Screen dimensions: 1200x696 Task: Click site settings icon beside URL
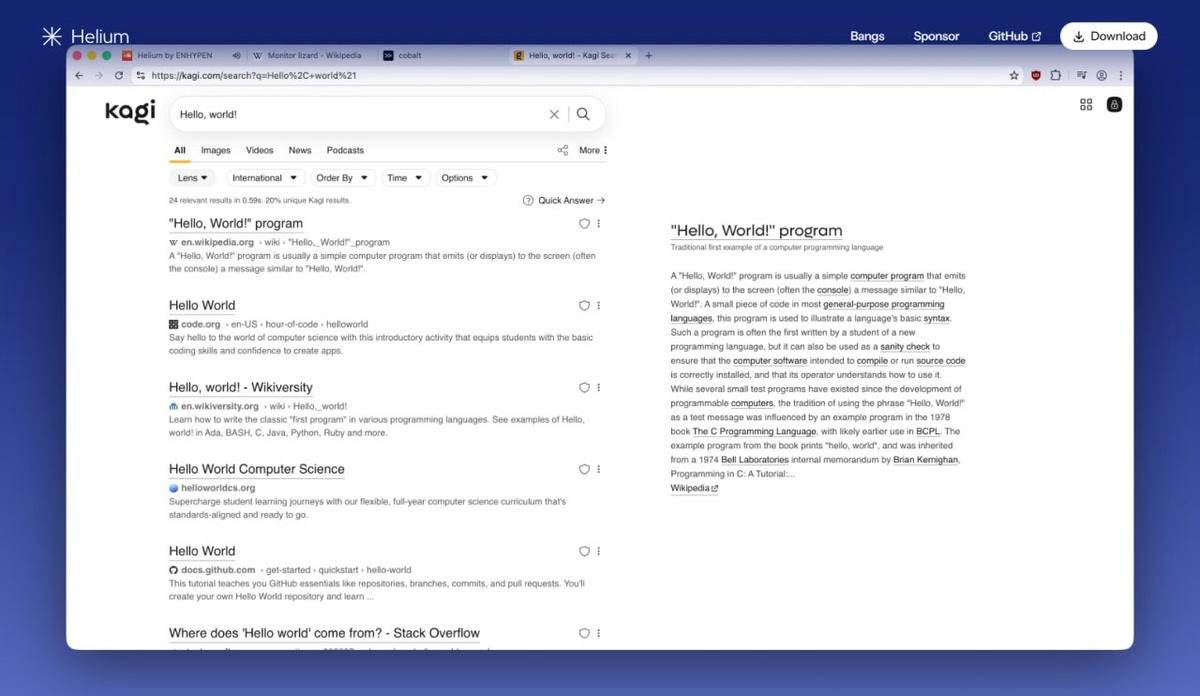141,75
